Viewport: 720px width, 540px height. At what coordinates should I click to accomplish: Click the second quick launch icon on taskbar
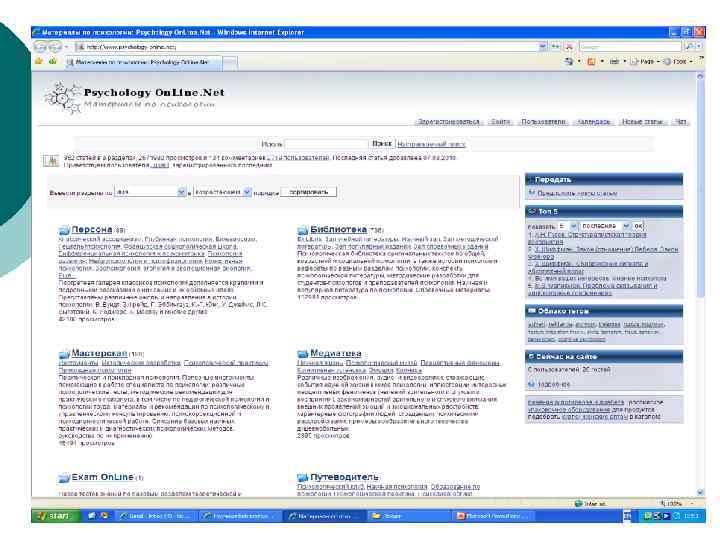[104, 516]
